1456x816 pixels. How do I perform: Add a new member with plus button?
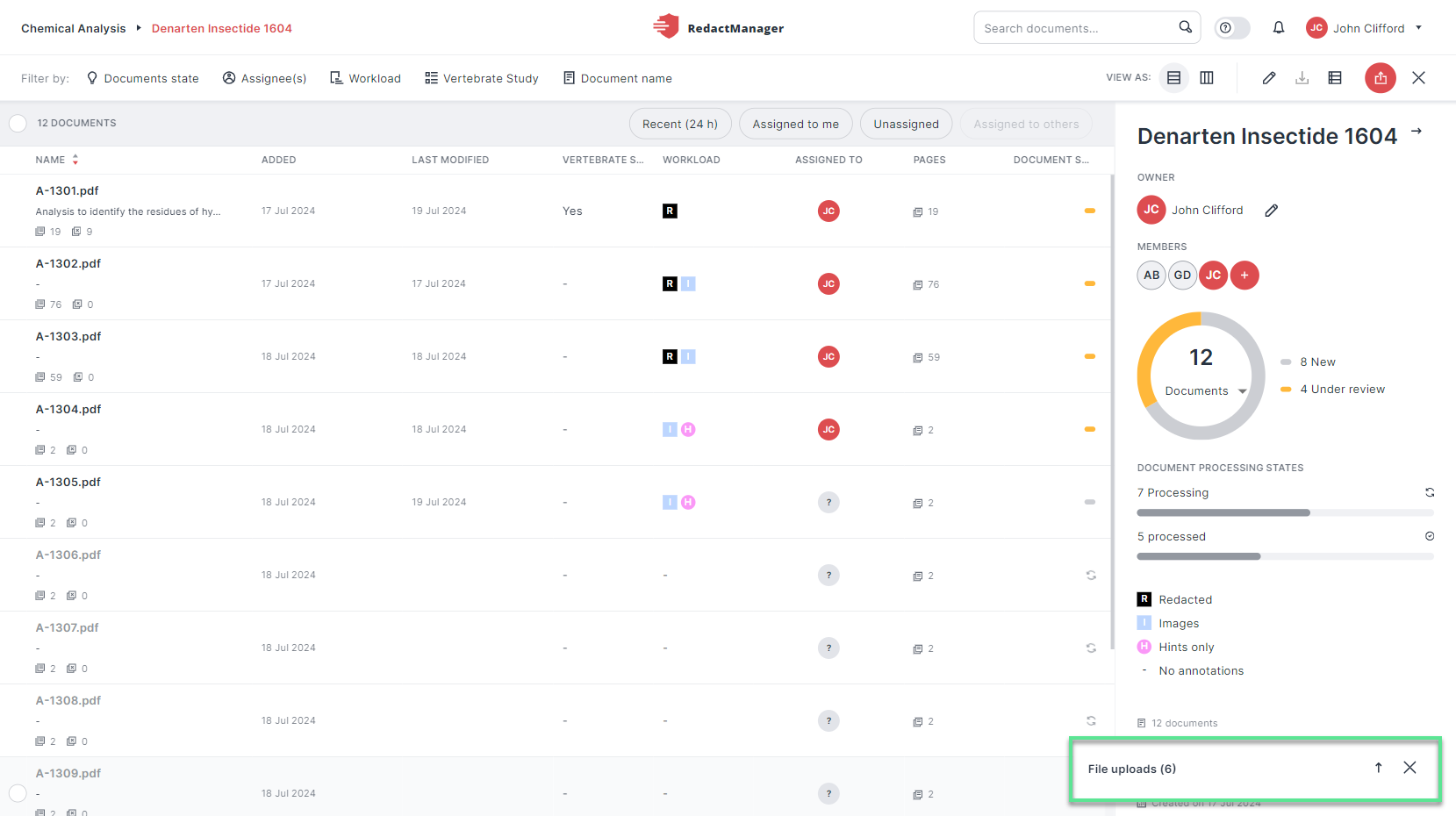(1244, 276)
